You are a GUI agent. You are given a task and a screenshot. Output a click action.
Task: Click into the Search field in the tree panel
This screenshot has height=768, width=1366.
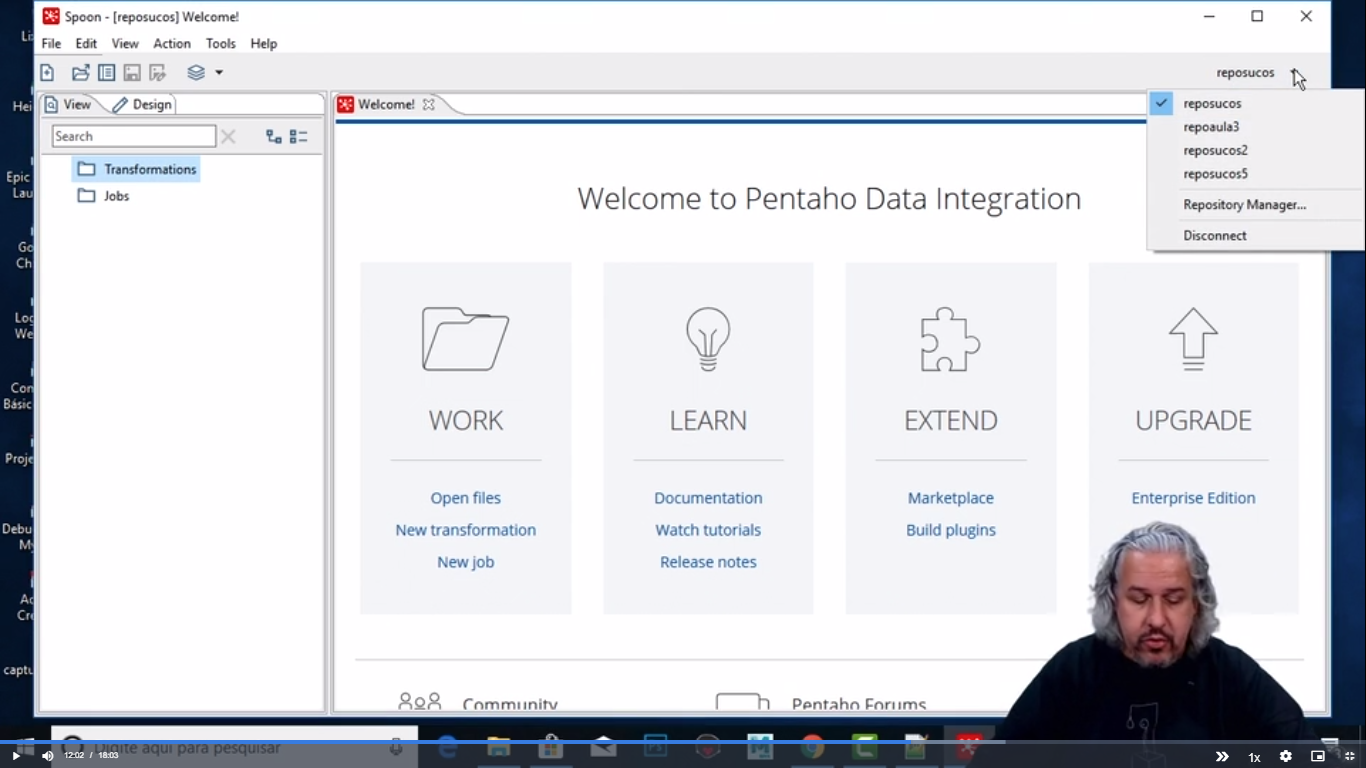pyautogui.click(x=134, y=136)
